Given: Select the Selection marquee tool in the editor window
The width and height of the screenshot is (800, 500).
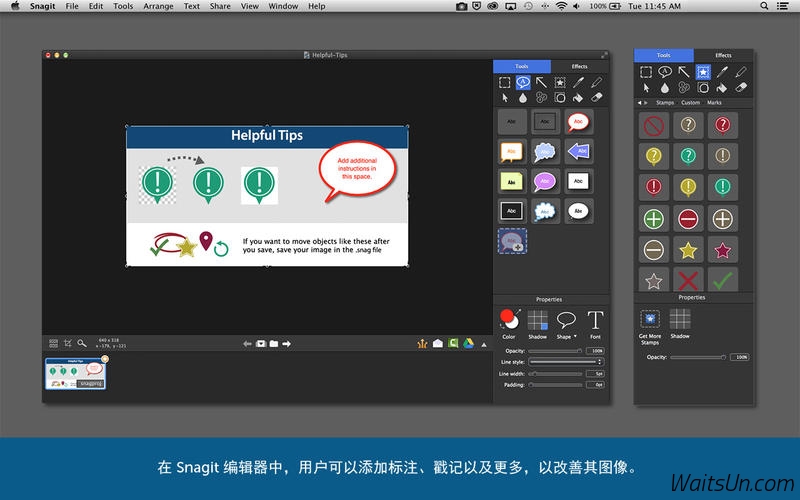Looking at the screenshot, I should pos(505,82).
